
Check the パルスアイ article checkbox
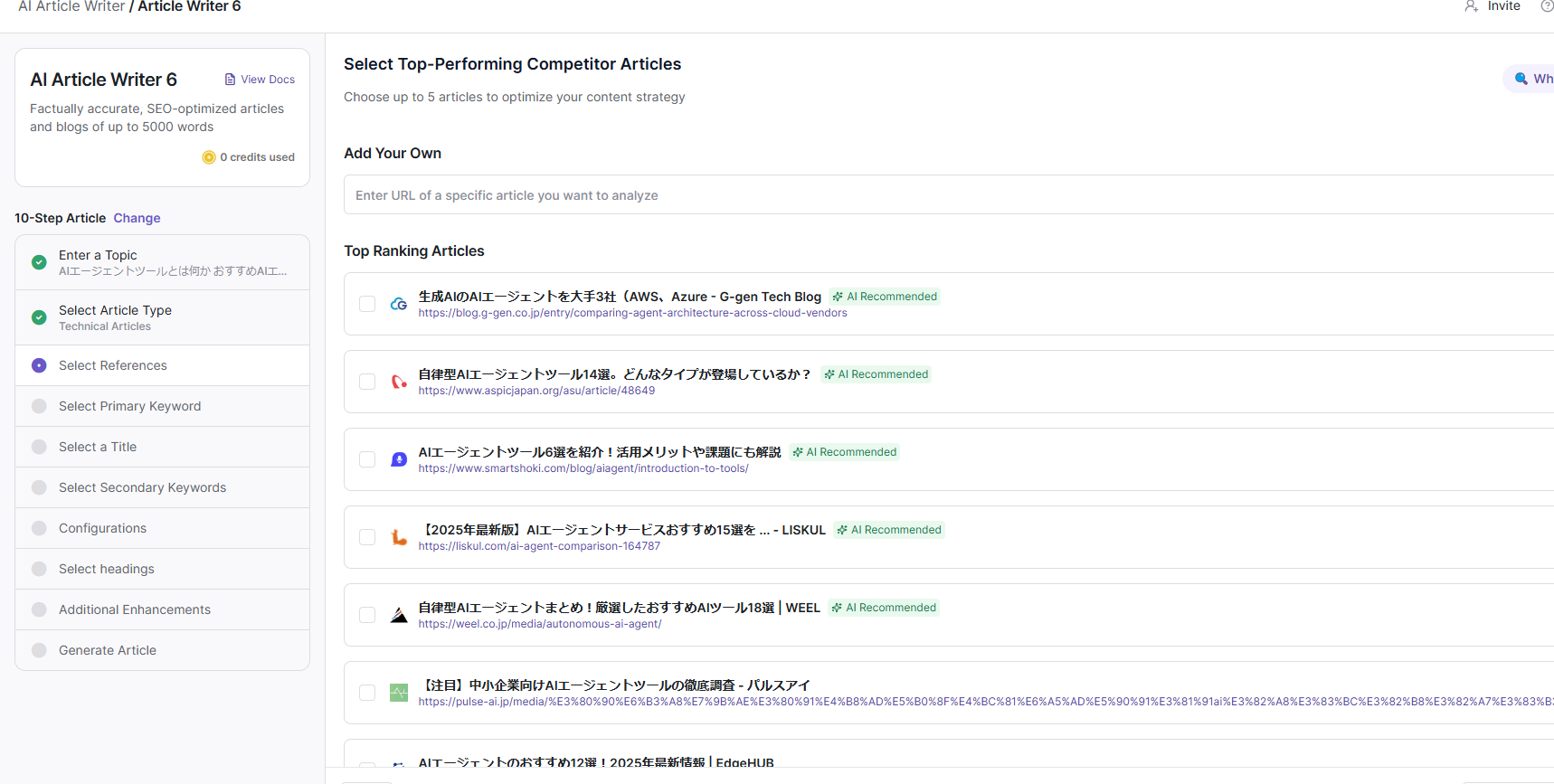point(367,693)
